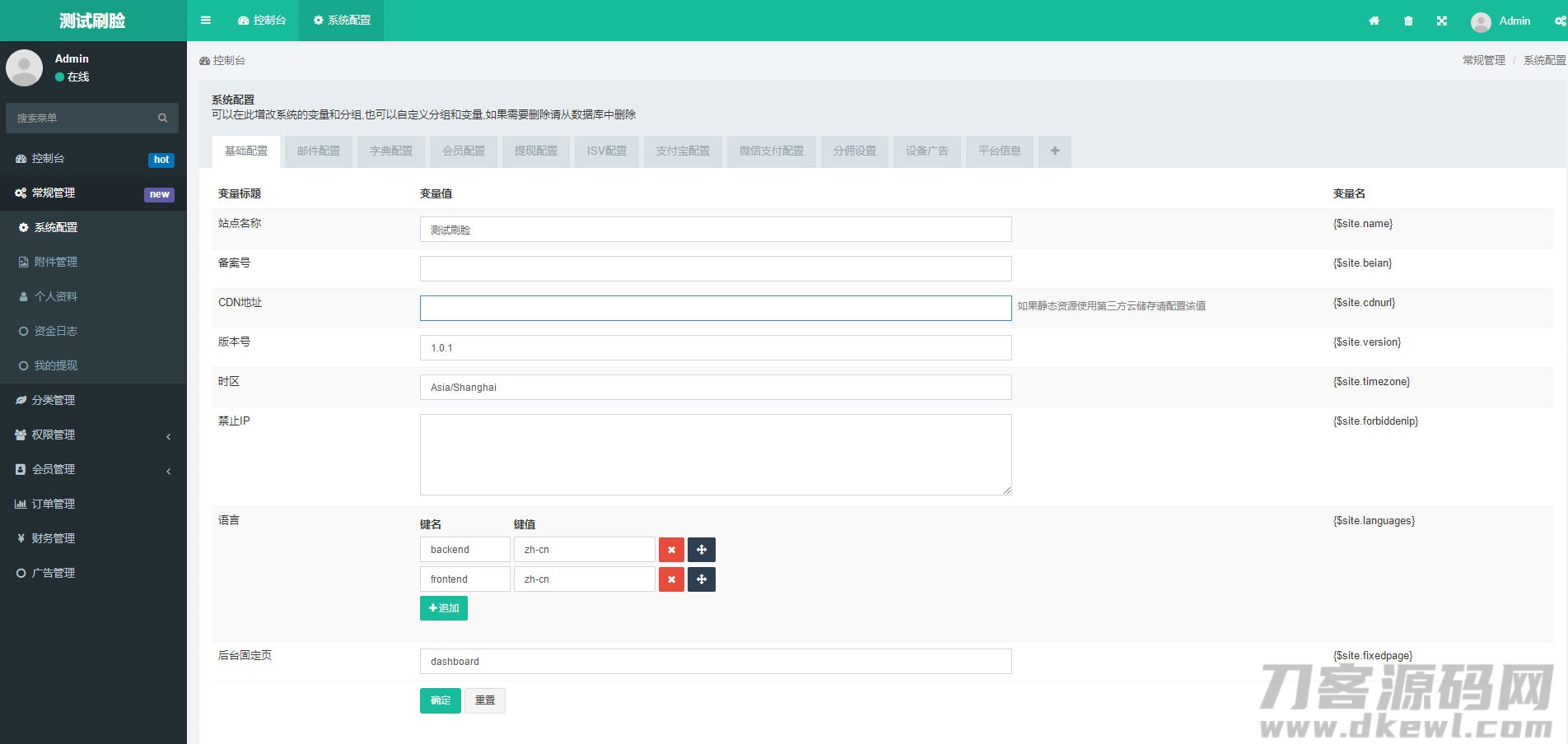This screenshot has width=1568, height=744.
Task: Delete the backend language row
Action: point(671,550)
